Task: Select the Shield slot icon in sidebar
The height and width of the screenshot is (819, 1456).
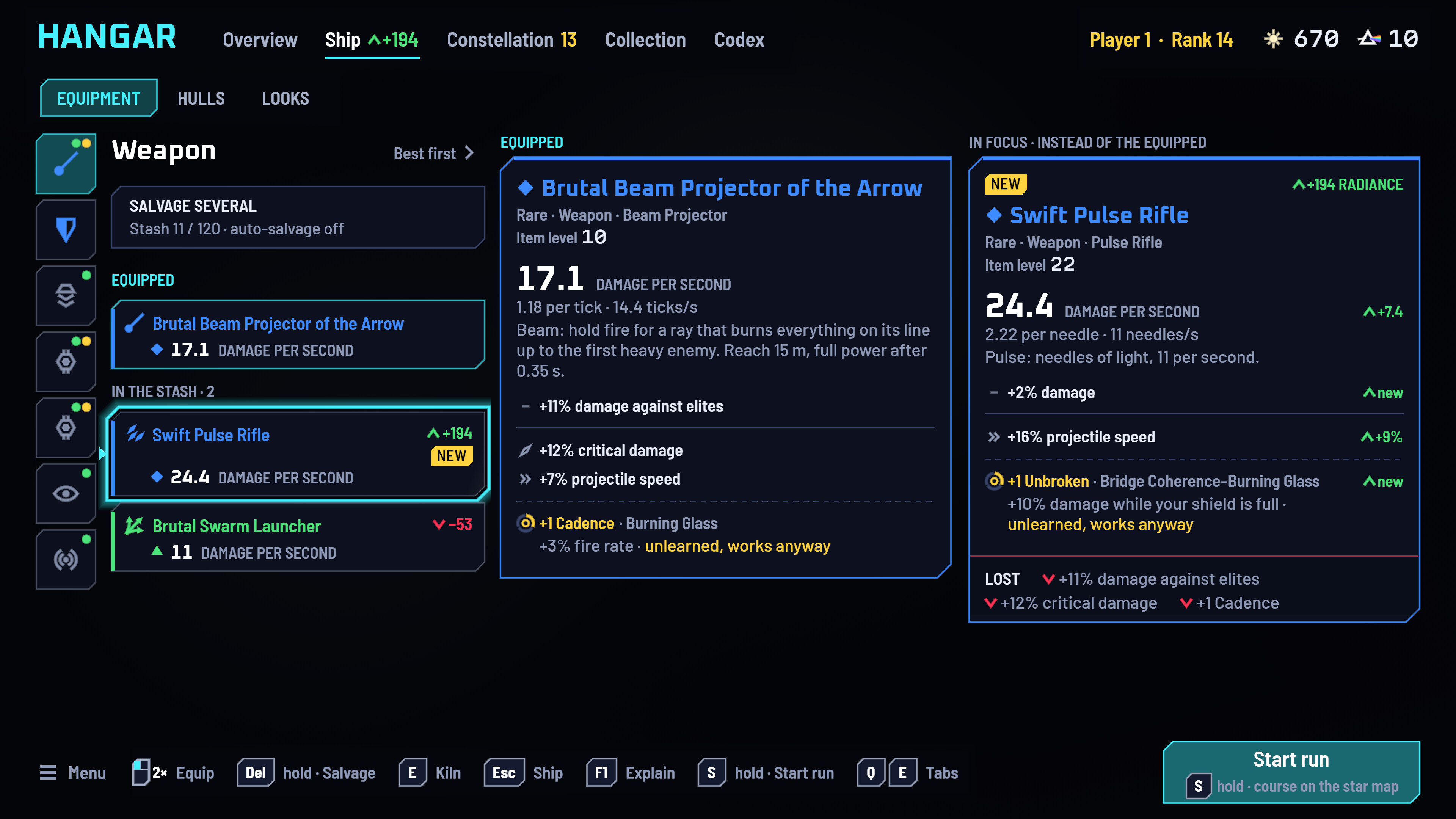Action: coord(66,229)
